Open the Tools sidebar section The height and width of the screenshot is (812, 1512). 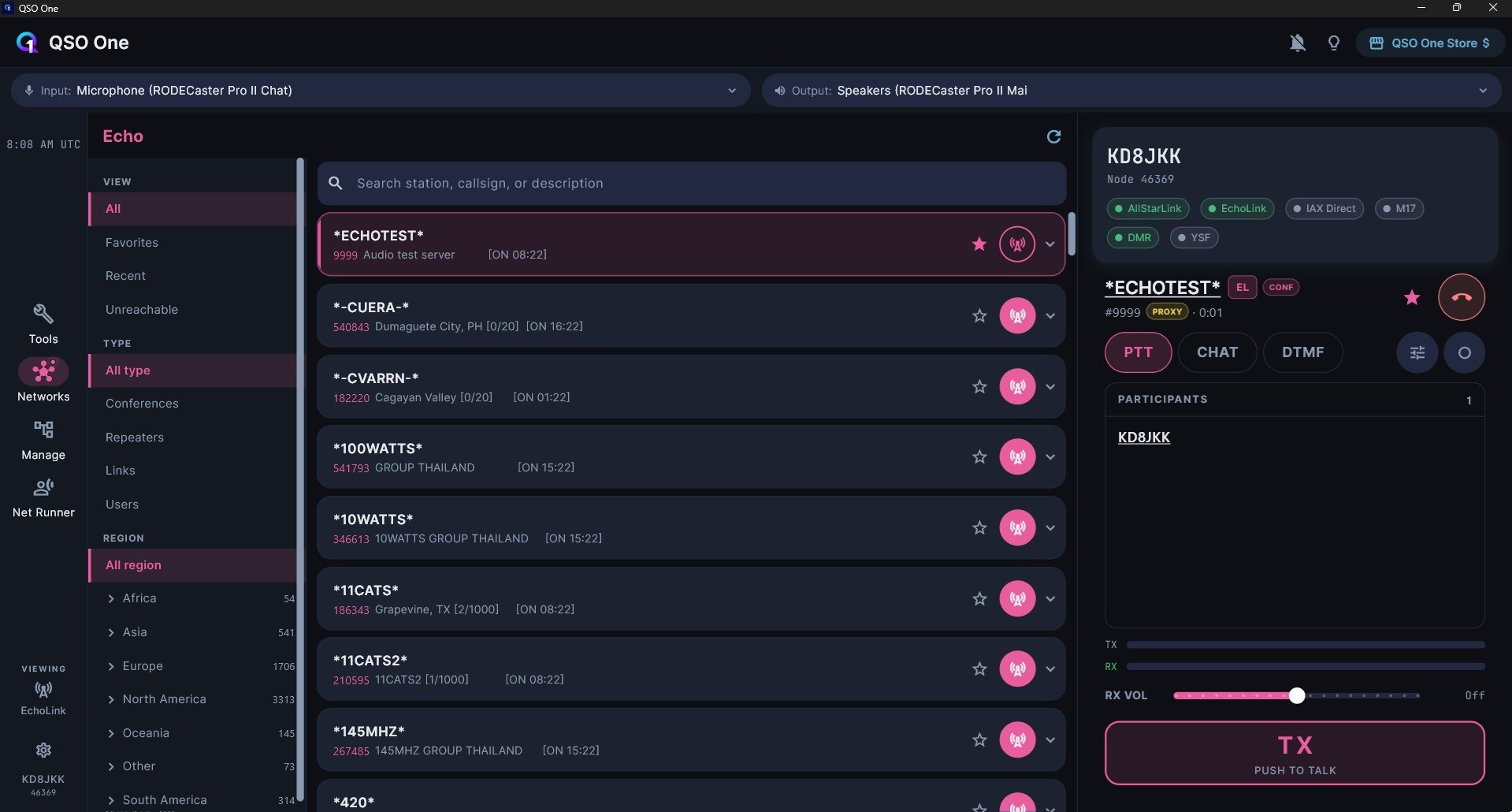(43, 324)
